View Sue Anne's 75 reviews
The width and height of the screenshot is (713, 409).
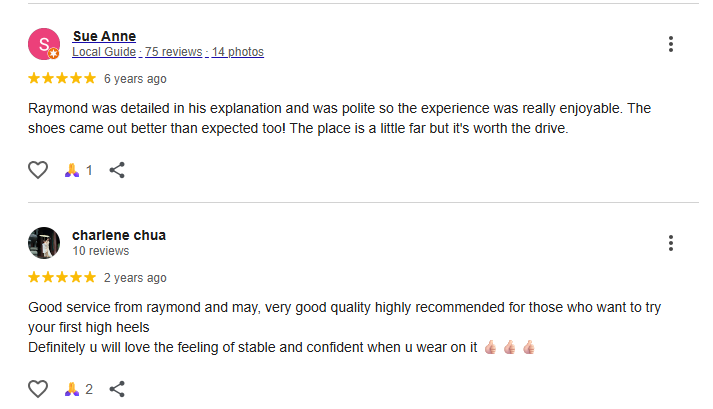[174, 52]
